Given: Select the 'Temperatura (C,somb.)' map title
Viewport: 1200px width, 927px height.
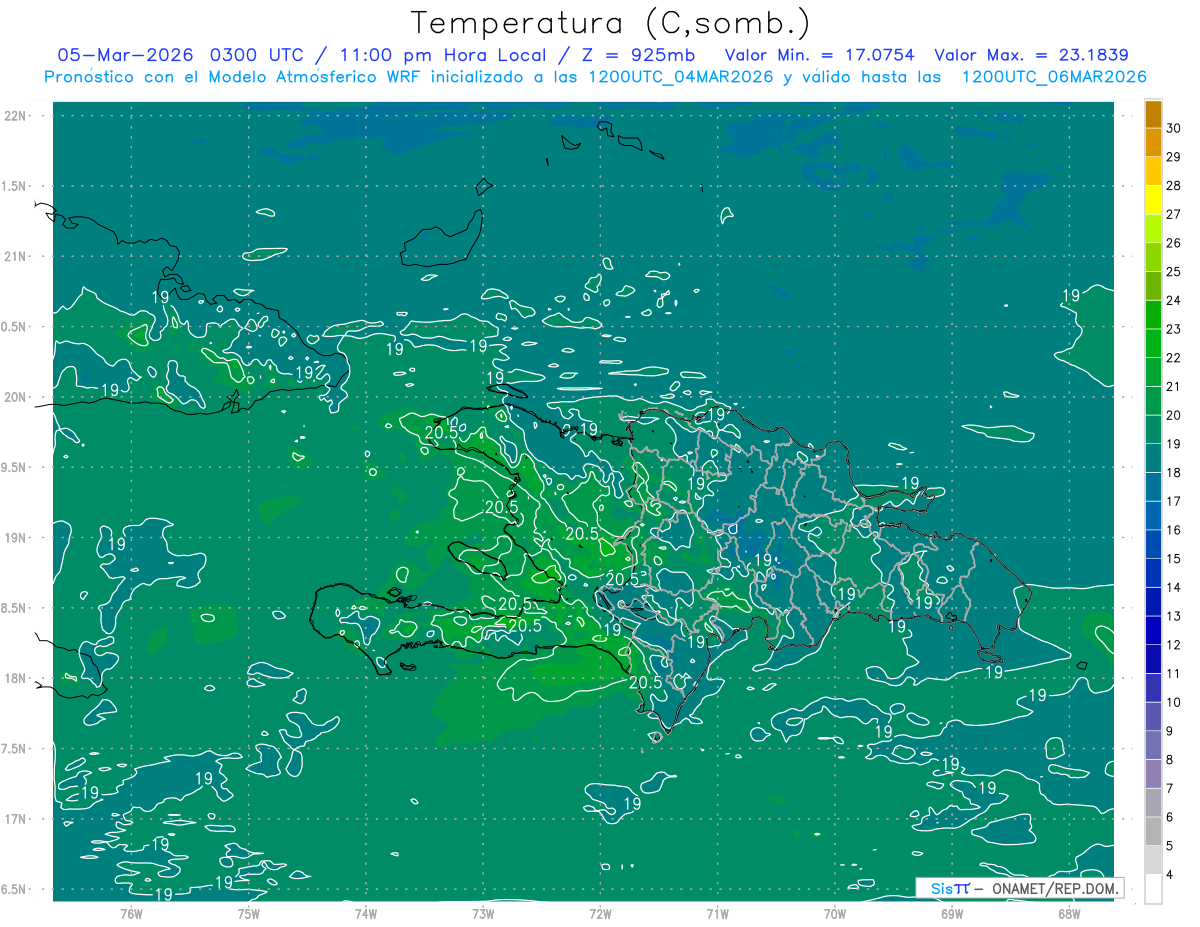Looking at the screenshot, I should pos(610,23).
